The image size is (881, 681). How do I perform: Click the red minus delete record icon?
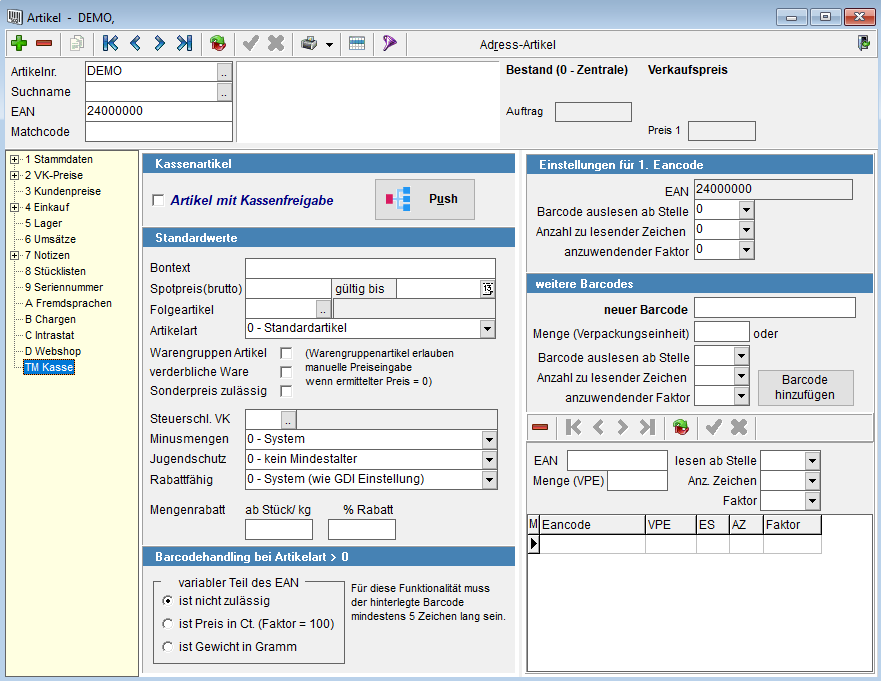coord(44,43)
